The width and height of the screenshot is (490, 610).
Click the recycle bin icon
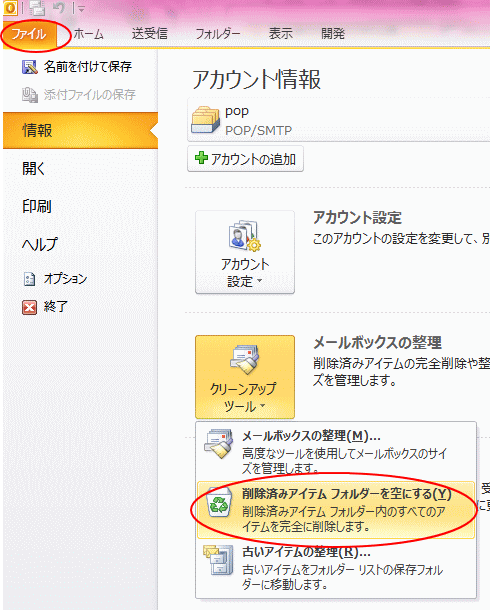point(219,503)
